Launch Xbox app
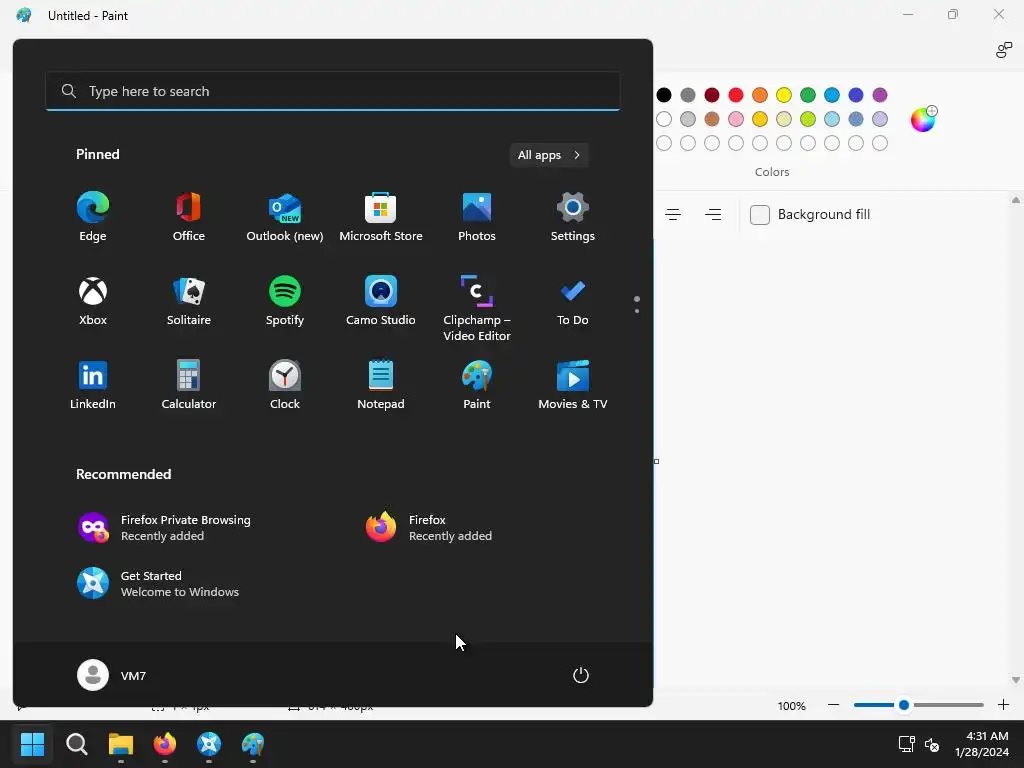1024x768 pixels. (x=93, y=301)
